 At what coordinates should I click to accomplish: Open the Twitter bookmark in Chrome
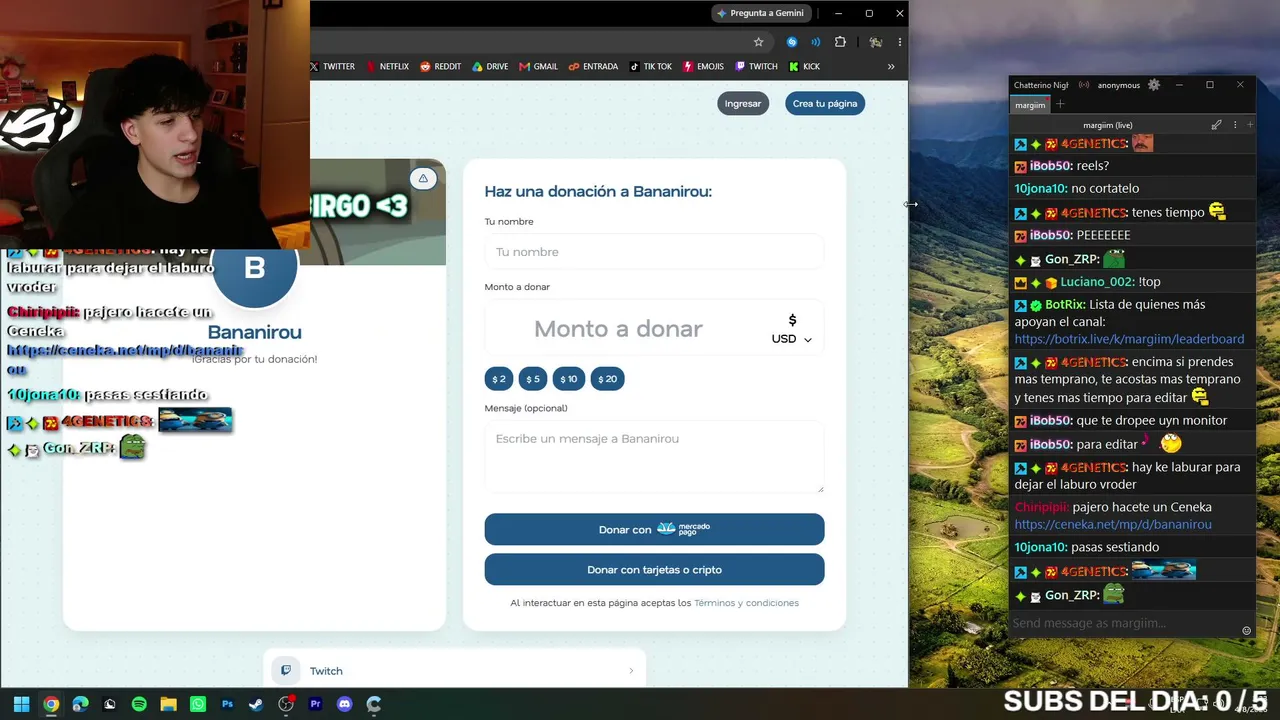[x=332, y=67]
